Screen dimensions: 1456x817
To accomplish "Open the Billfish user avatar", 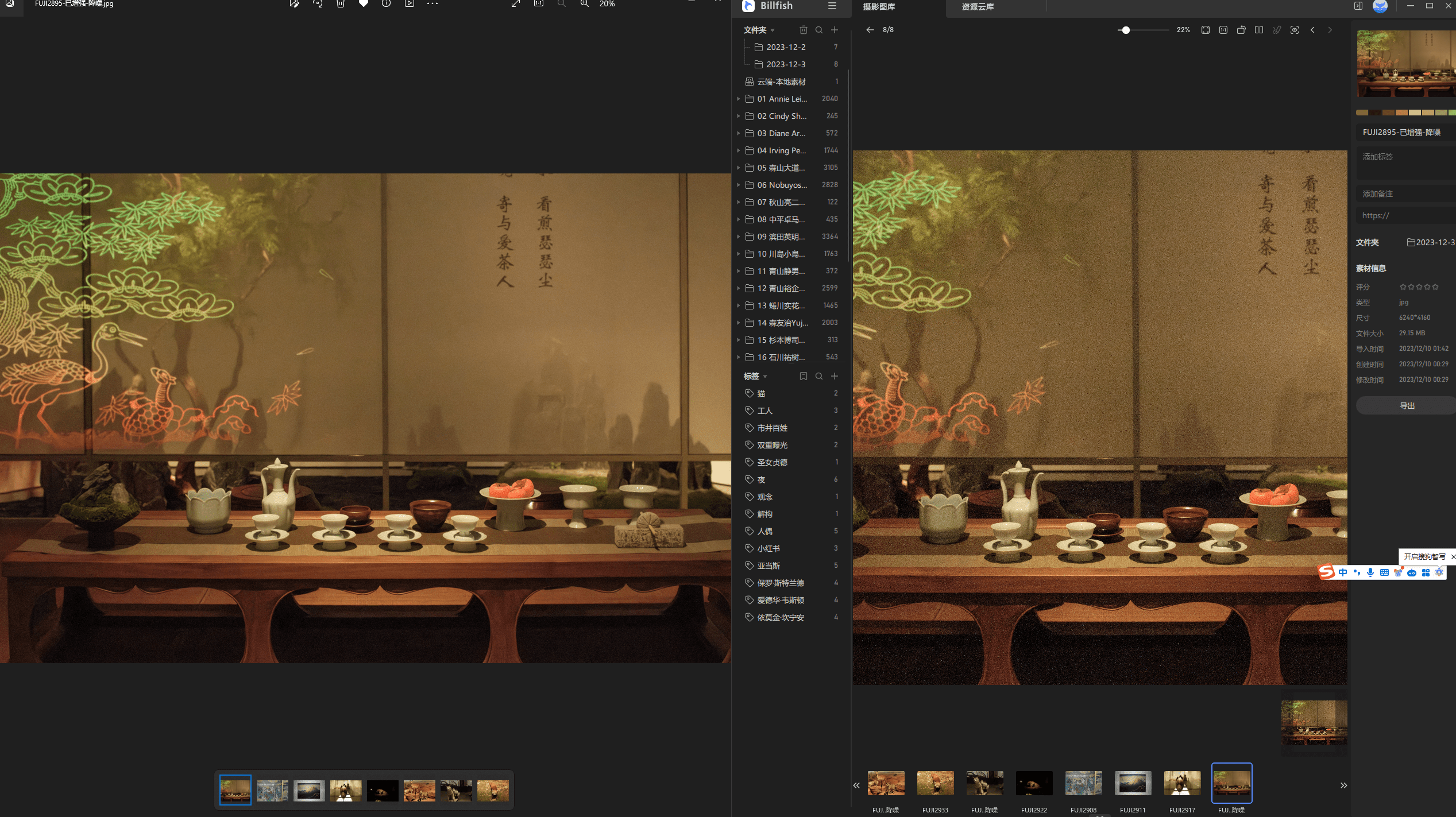I will pyautogui.click(x=1380, y=6).
